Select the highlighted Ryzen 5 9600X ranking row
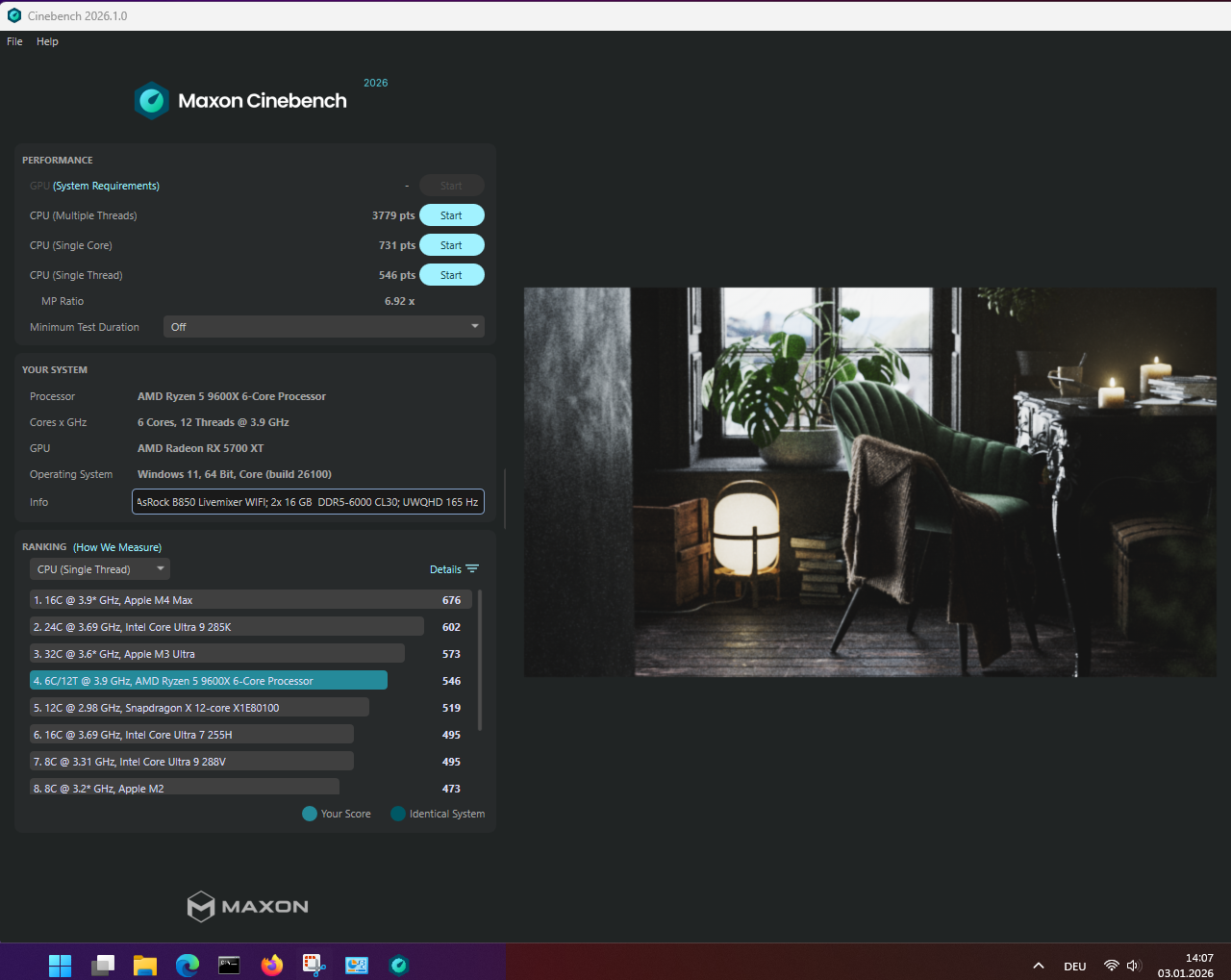This screenshot has width=1231, height=980. pyautogui.click(x=250, y=681)
